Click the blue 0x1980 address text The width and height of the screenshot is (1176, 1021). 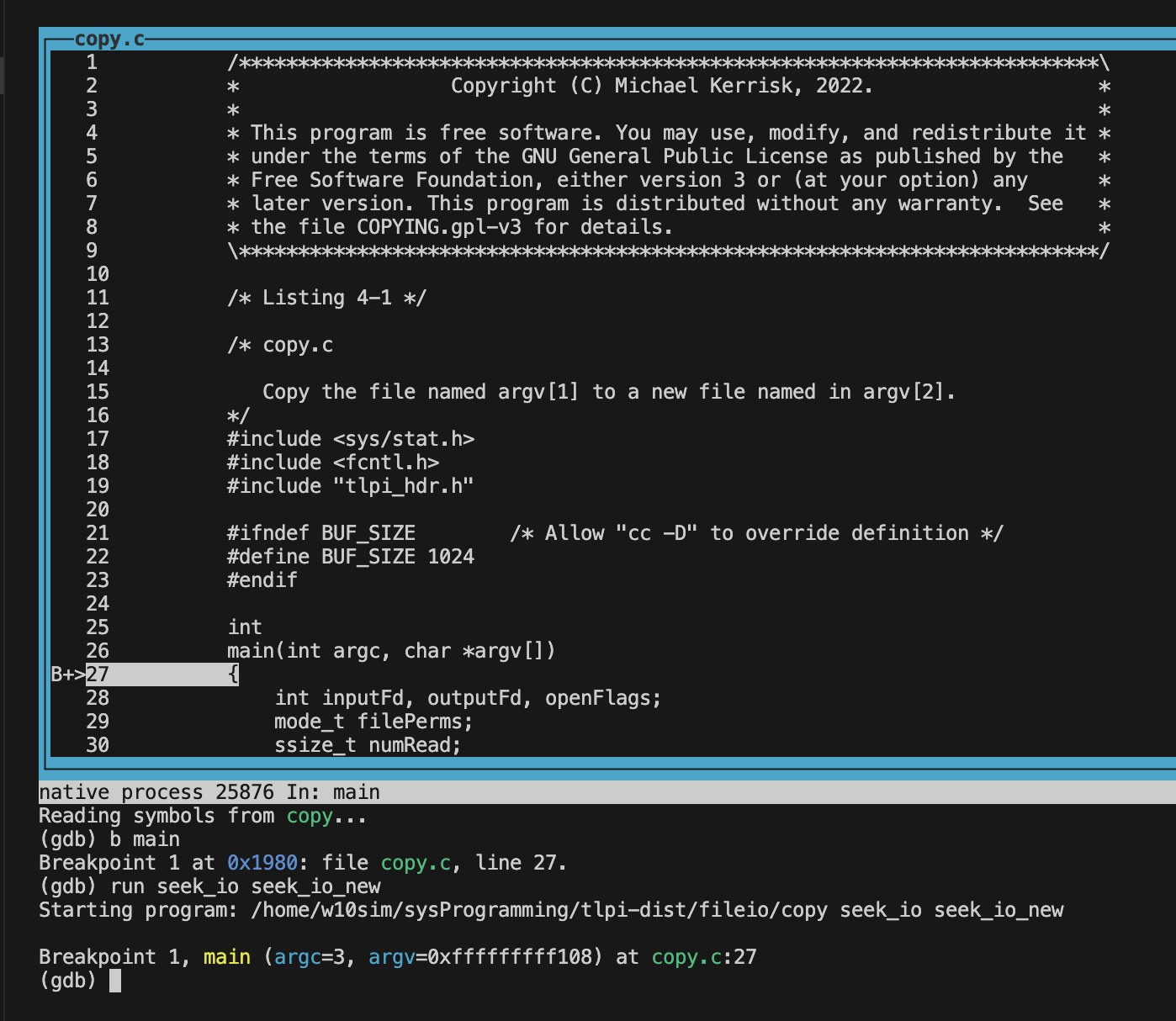coord(262,863)
